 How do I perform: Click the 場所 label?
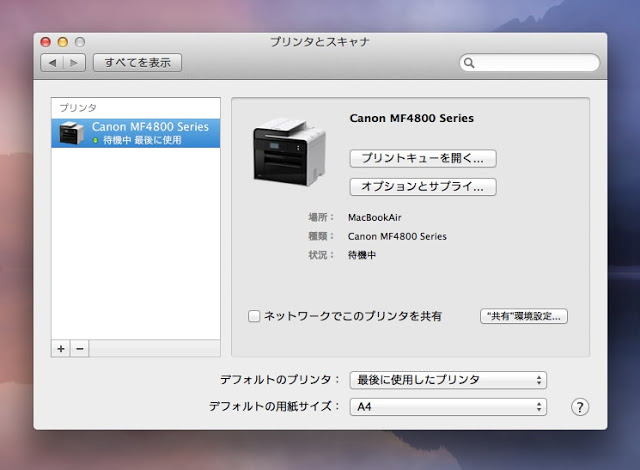coord(321,217)
